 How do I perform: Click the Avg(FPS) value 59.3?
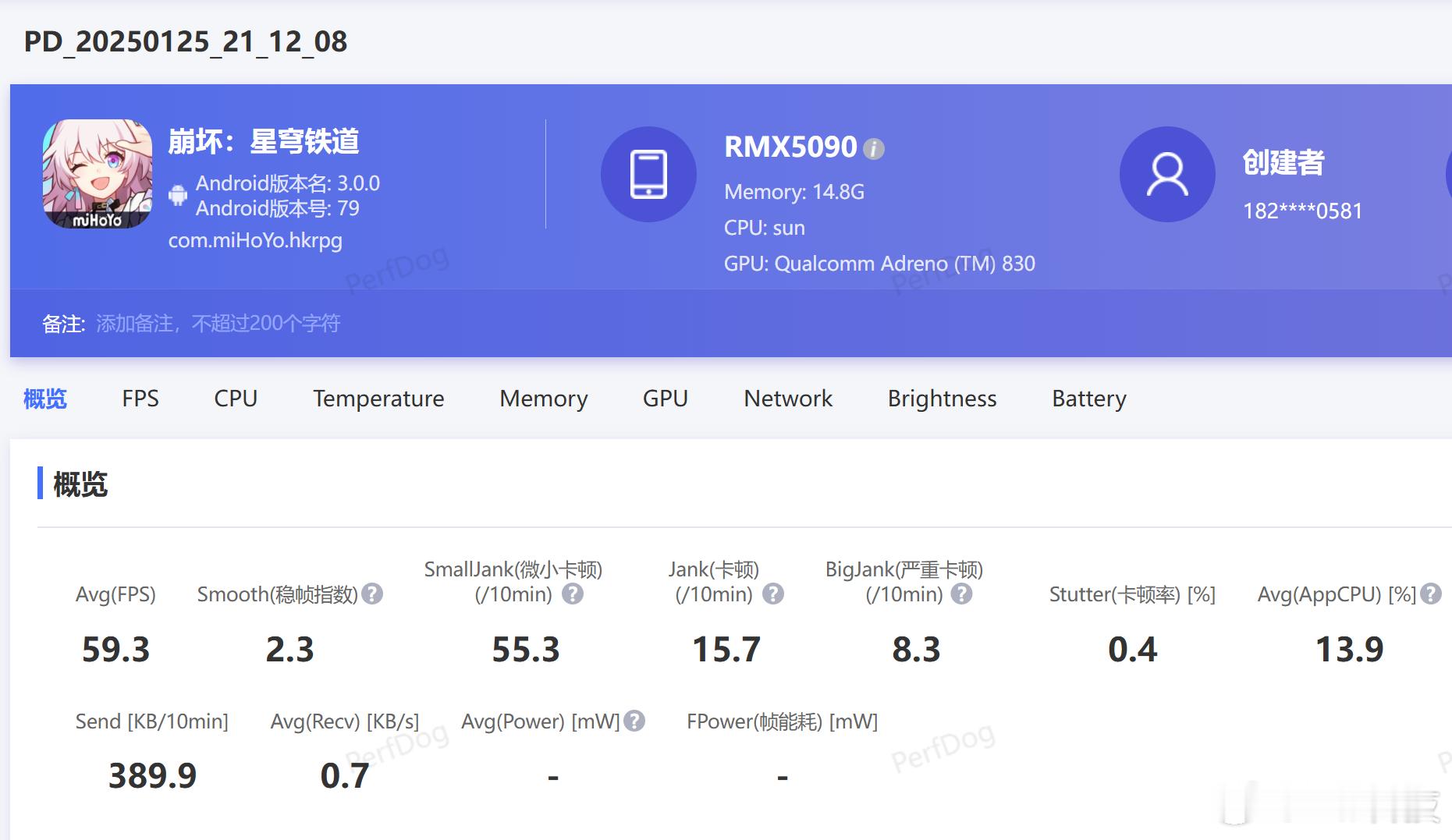(x=115, y=650)
